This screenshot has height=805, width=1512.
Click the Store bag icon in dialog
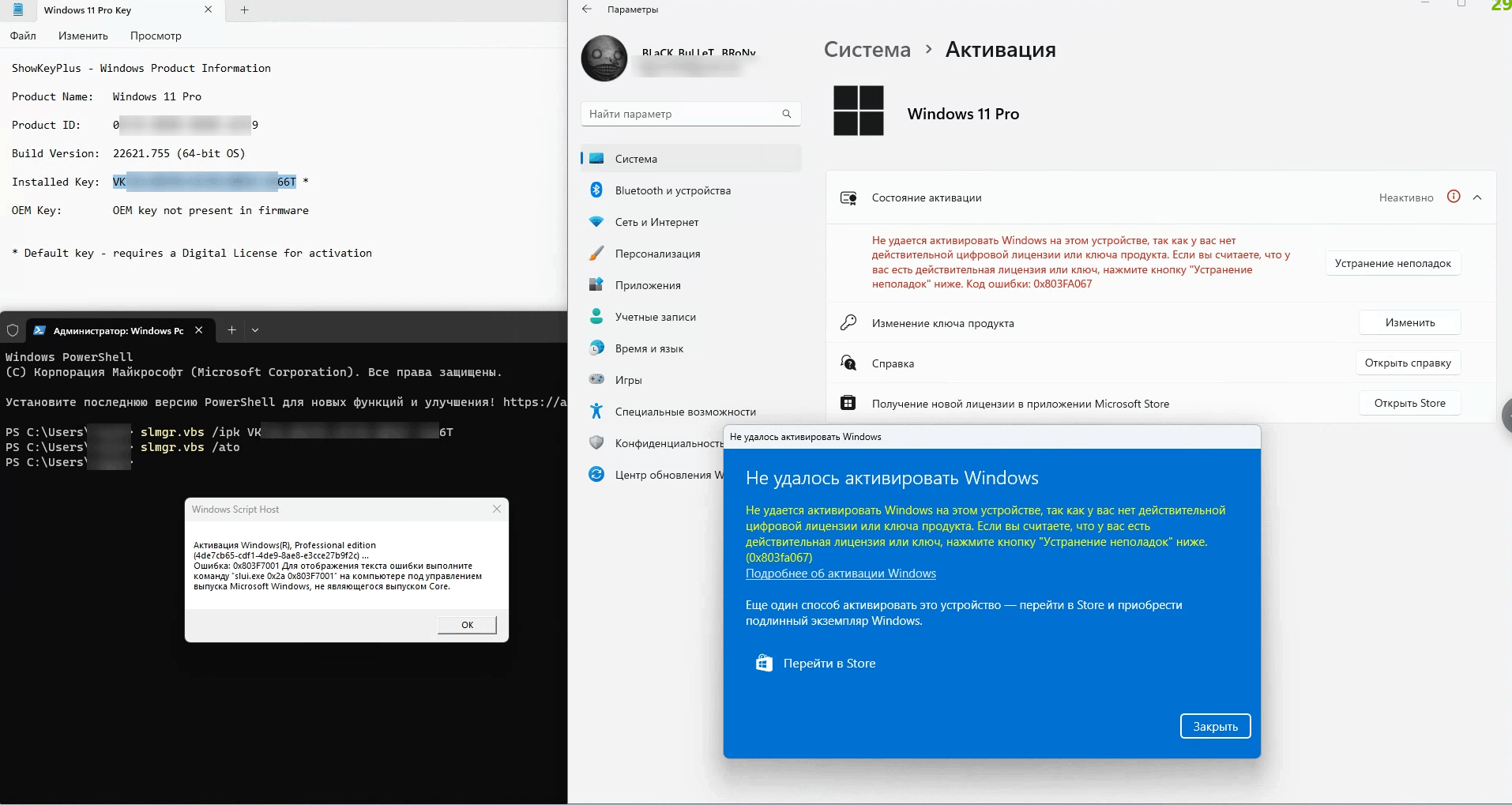click(x=763, y=664)
